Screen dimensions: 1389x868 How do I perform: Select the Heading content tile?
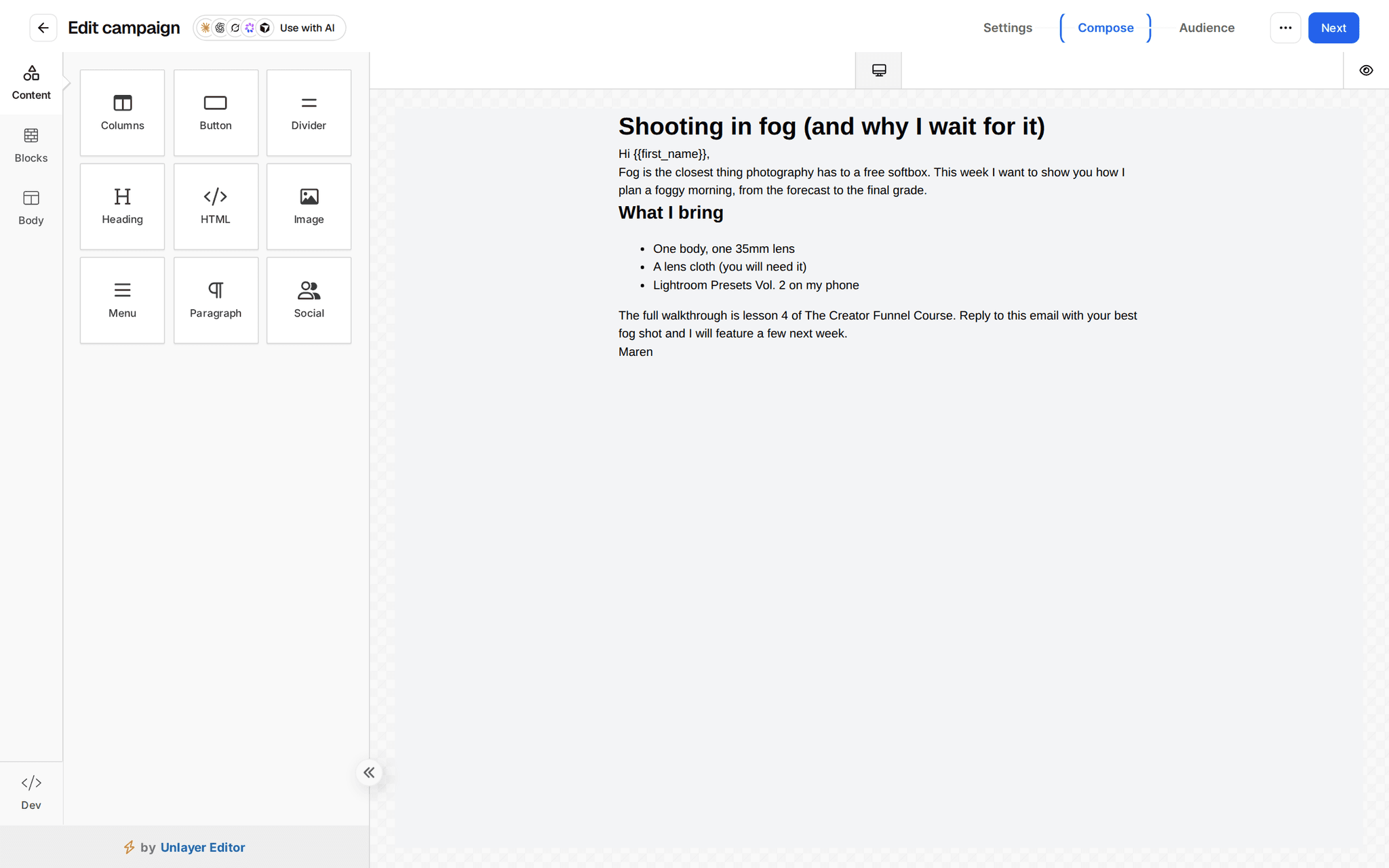(122, 206)
